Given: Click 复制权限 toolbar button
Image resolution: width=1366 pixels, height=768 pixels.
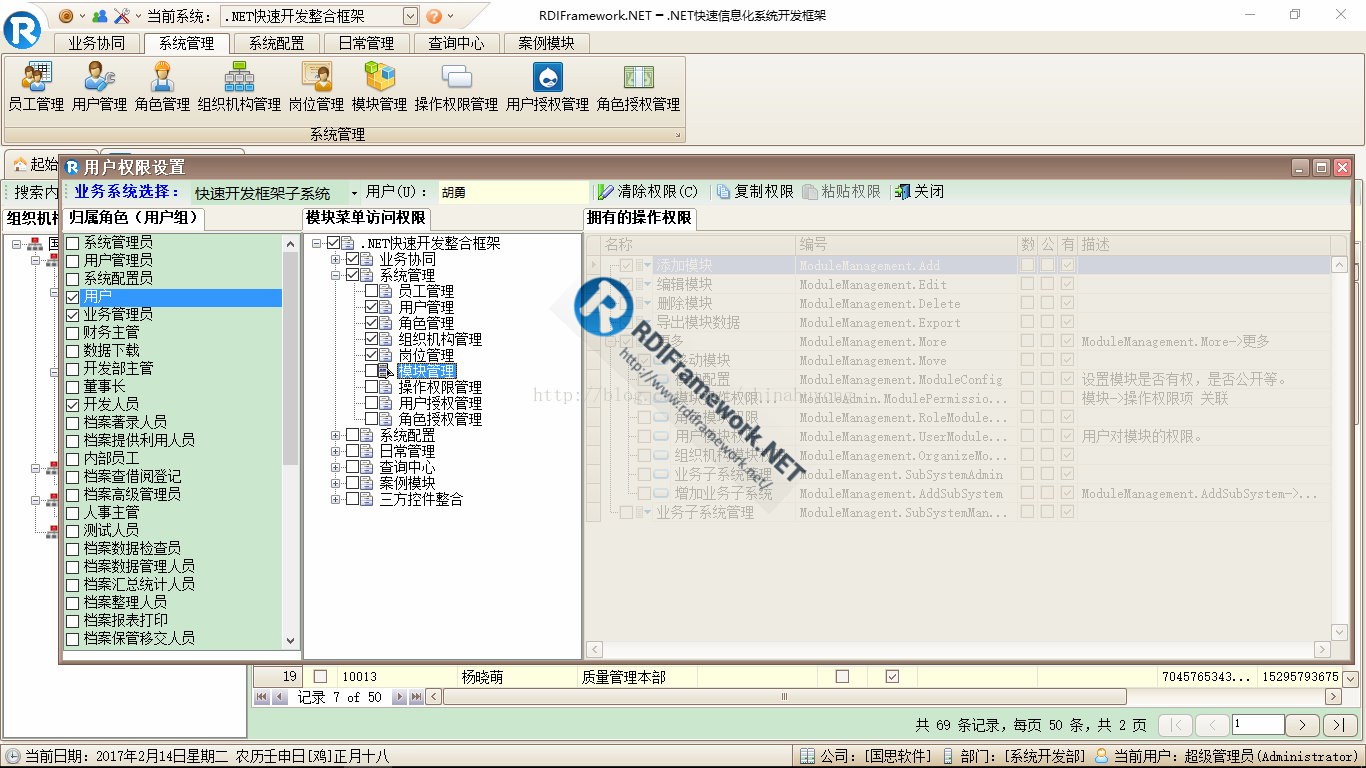Looking at the screenshot, I should tap(755, 191).
